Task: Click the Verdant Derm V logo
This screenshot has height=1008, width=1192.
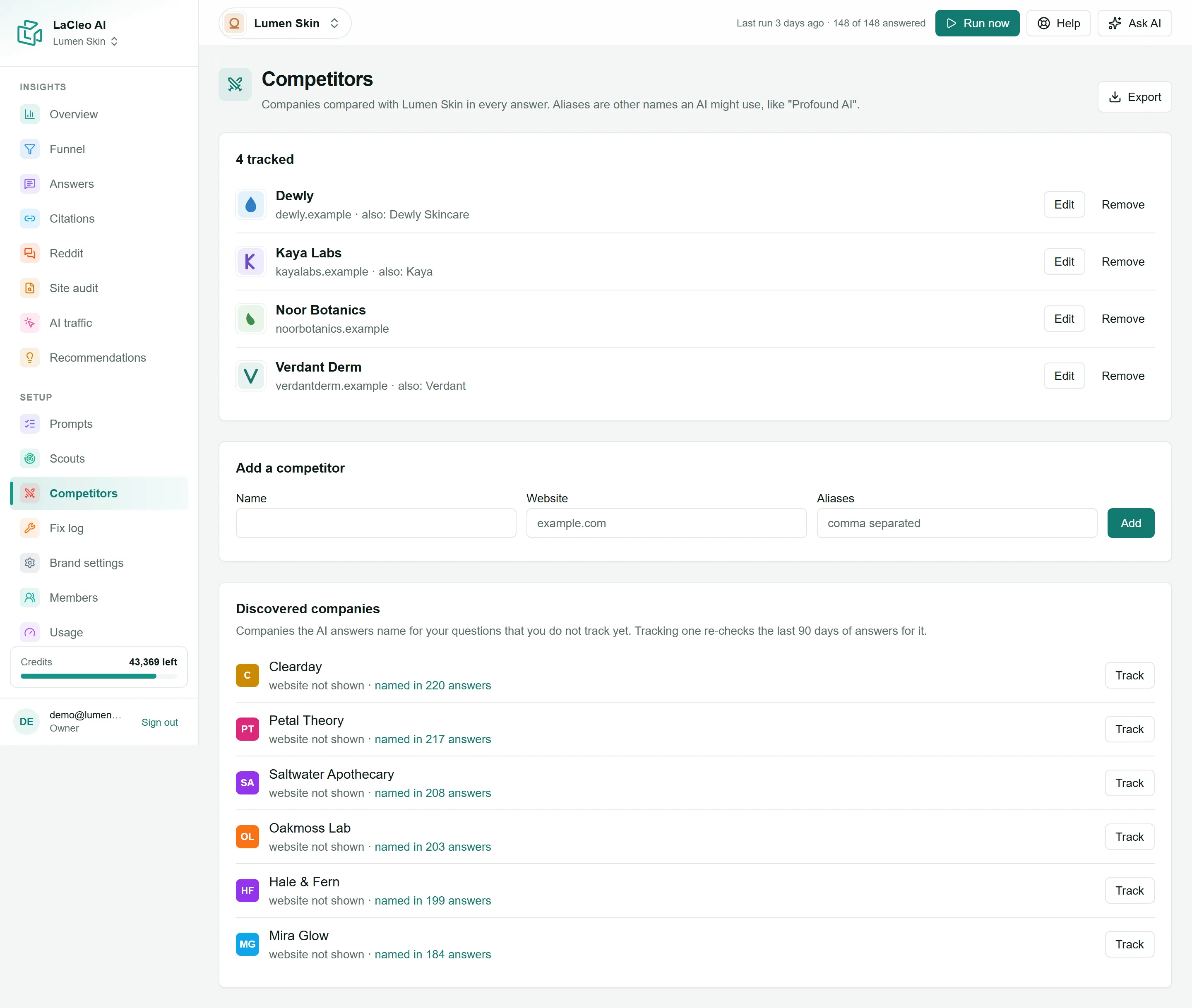Action: click(251, 376)
